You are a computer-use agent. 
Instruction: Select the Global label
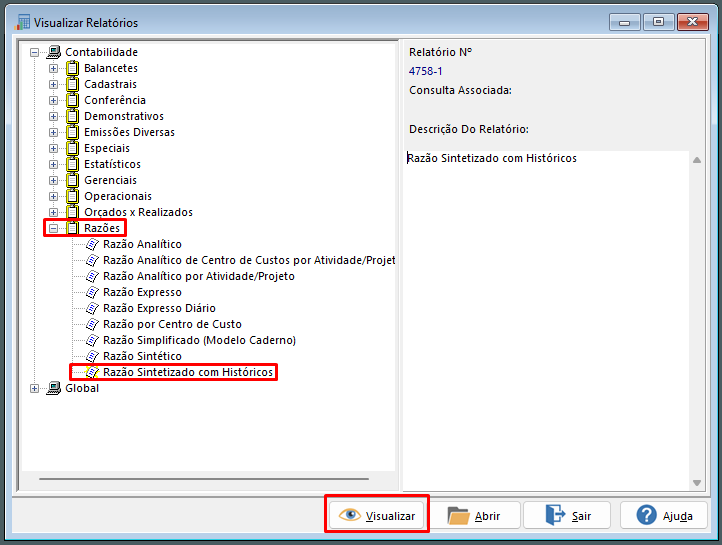coord(82,388)
